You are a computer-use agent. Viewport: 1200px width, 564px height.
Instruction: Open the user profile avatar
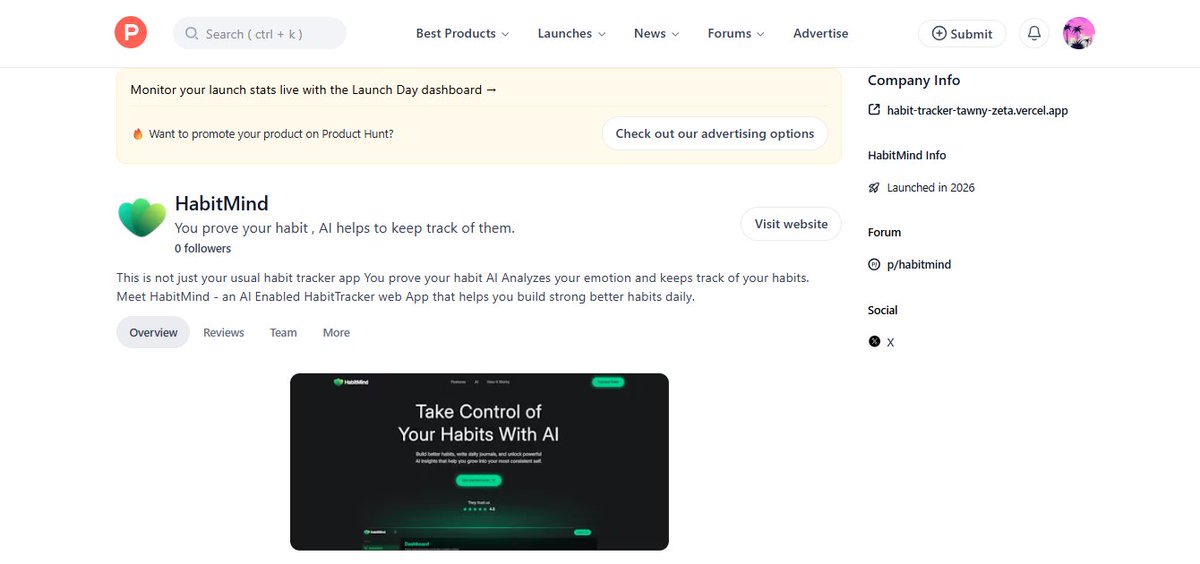click(x=1078, y=33)
